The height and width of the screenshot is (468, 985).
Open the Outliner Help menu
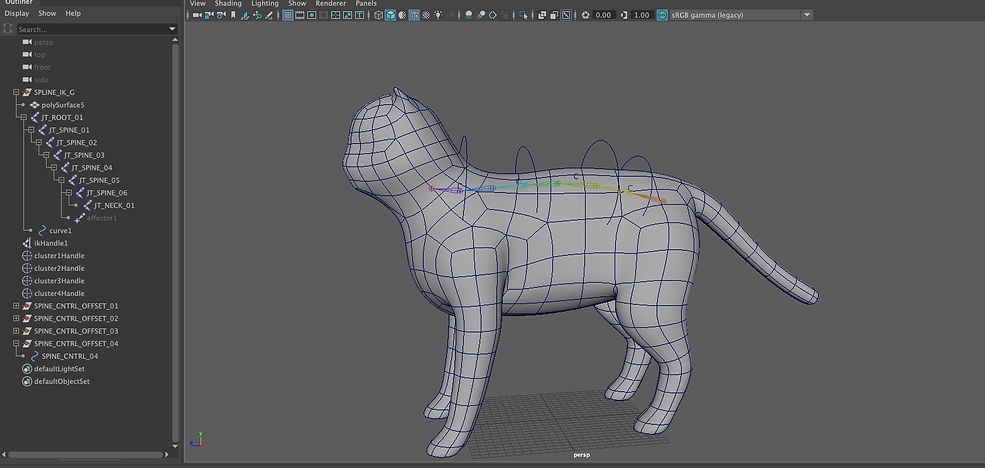73,13
